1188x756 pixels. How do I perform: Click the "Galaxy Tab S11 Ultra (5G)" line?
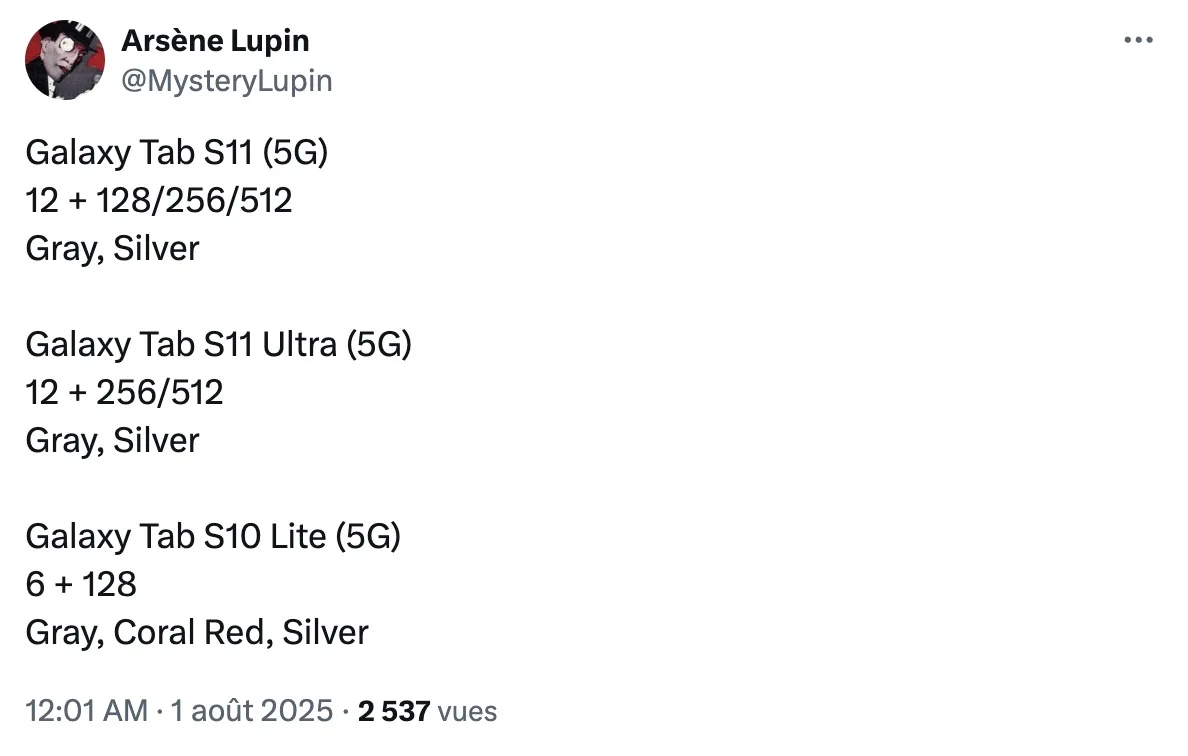(x=218, y=344)
